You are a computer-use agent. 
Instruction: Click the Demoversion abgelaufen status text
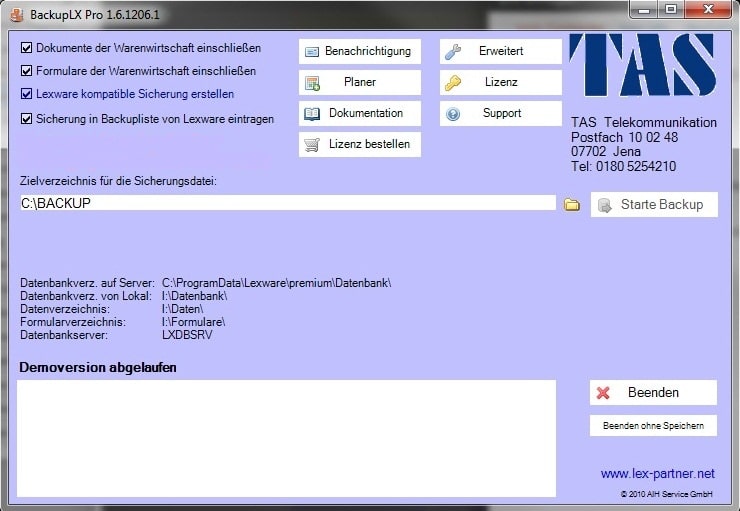pos(98,368)
